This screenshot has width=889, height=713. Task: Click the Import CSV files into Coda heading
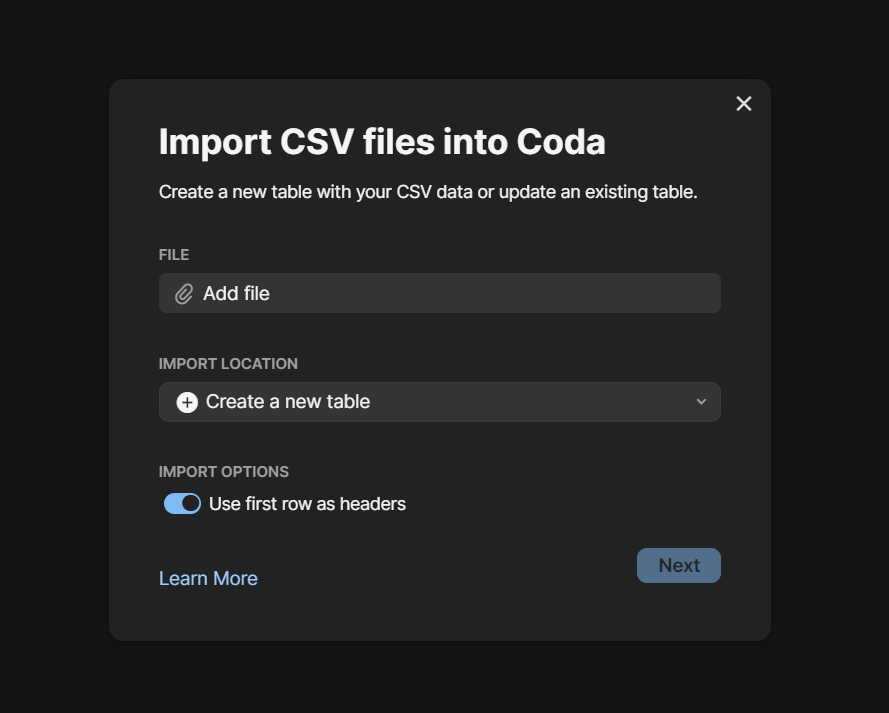pyautogui.click(x=382, y=142)
